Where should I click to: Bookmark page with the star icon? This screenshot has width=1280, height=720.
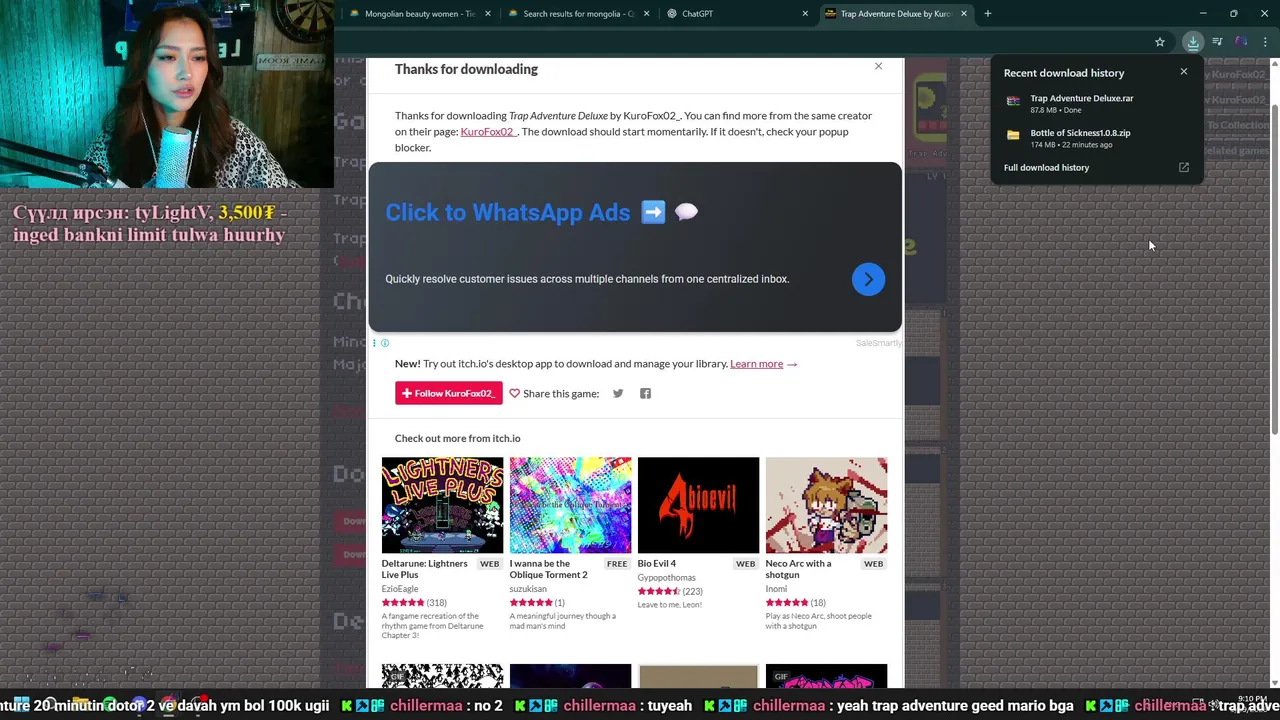click(x=1160, y=42)
